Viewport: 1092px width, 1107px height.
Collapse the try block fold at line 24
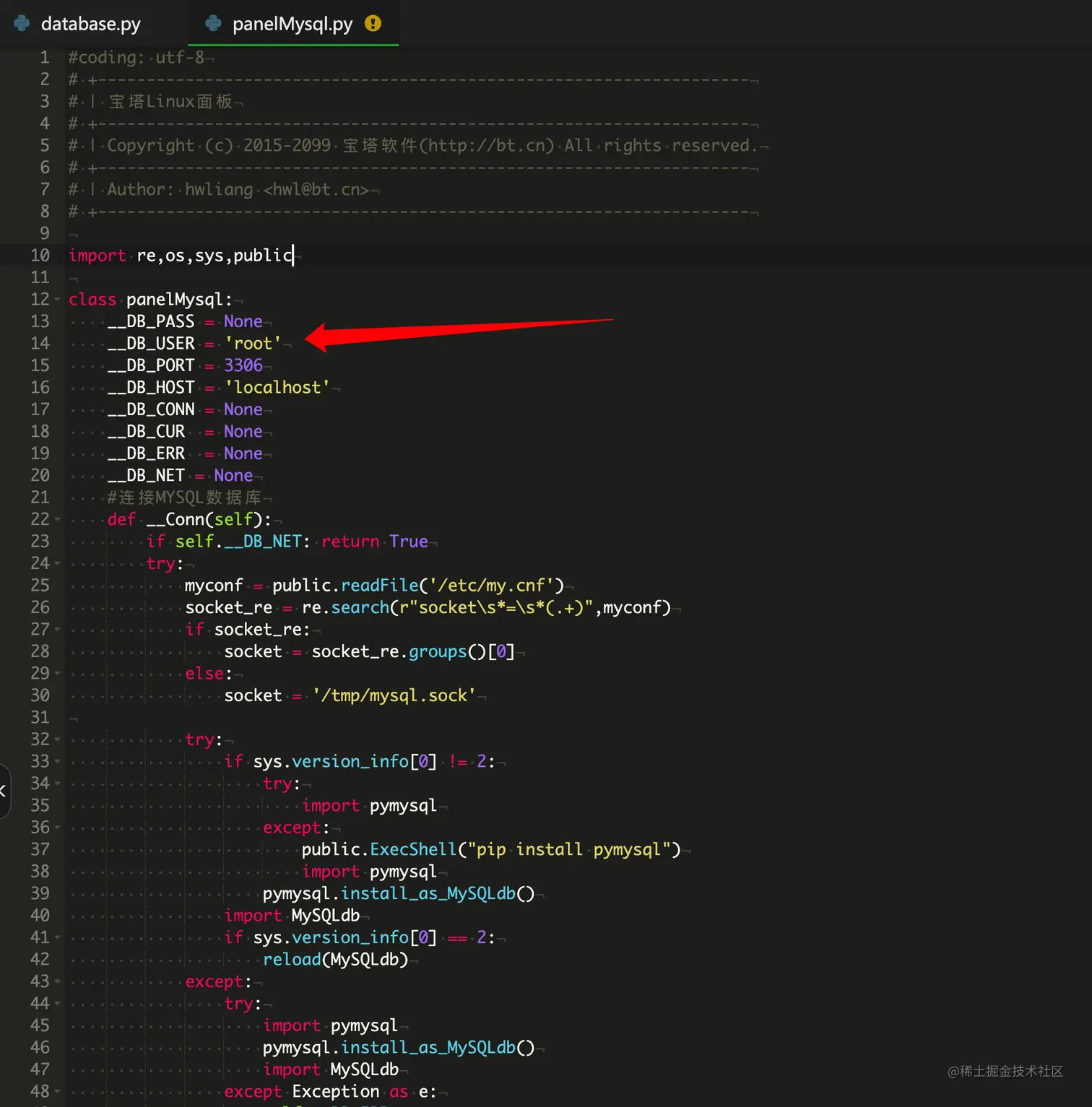pyautogui.click(x=57, y=563)
